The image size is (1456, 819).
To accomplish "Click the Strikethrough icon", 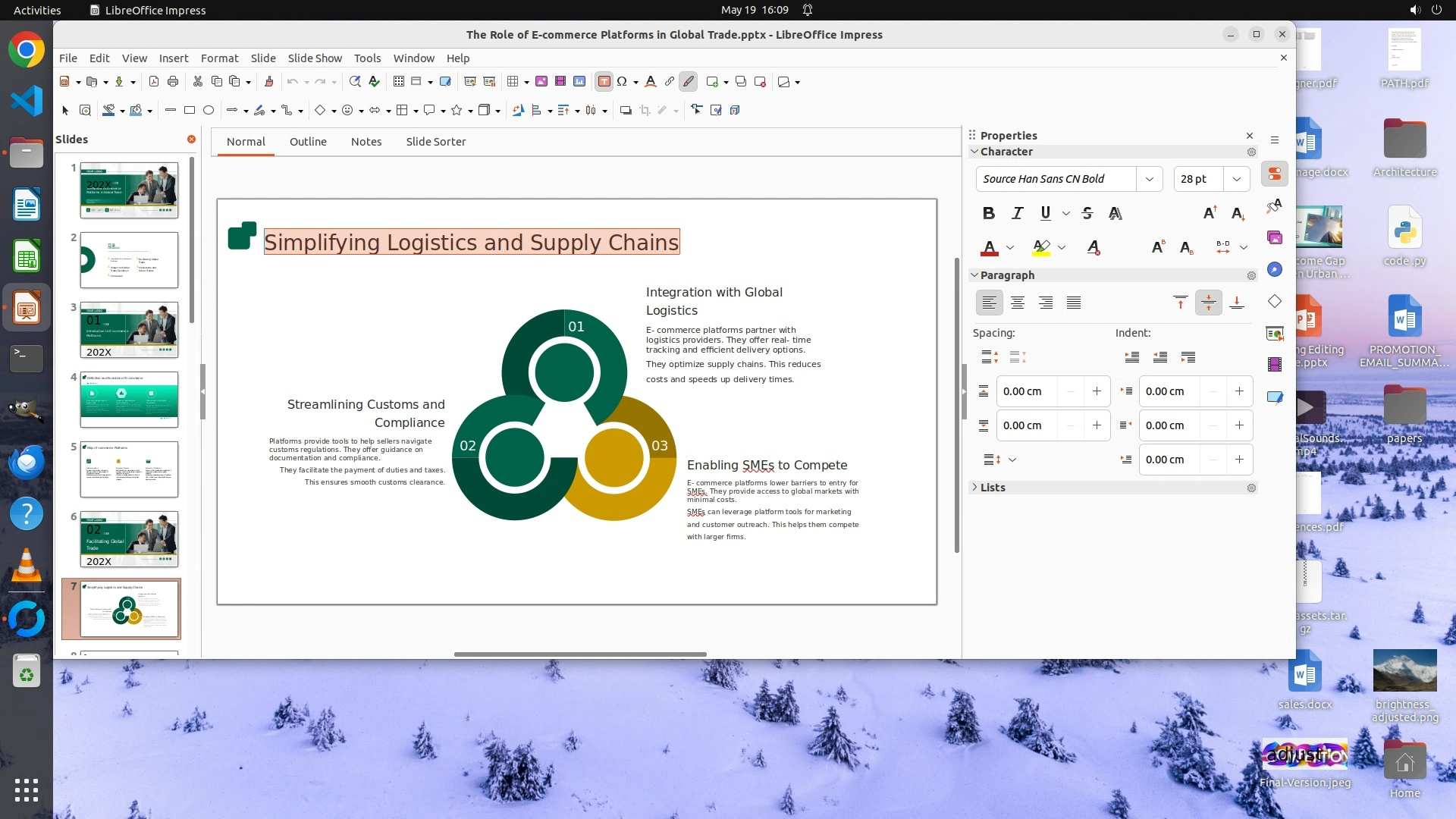I will click(x=1087, y=214).
